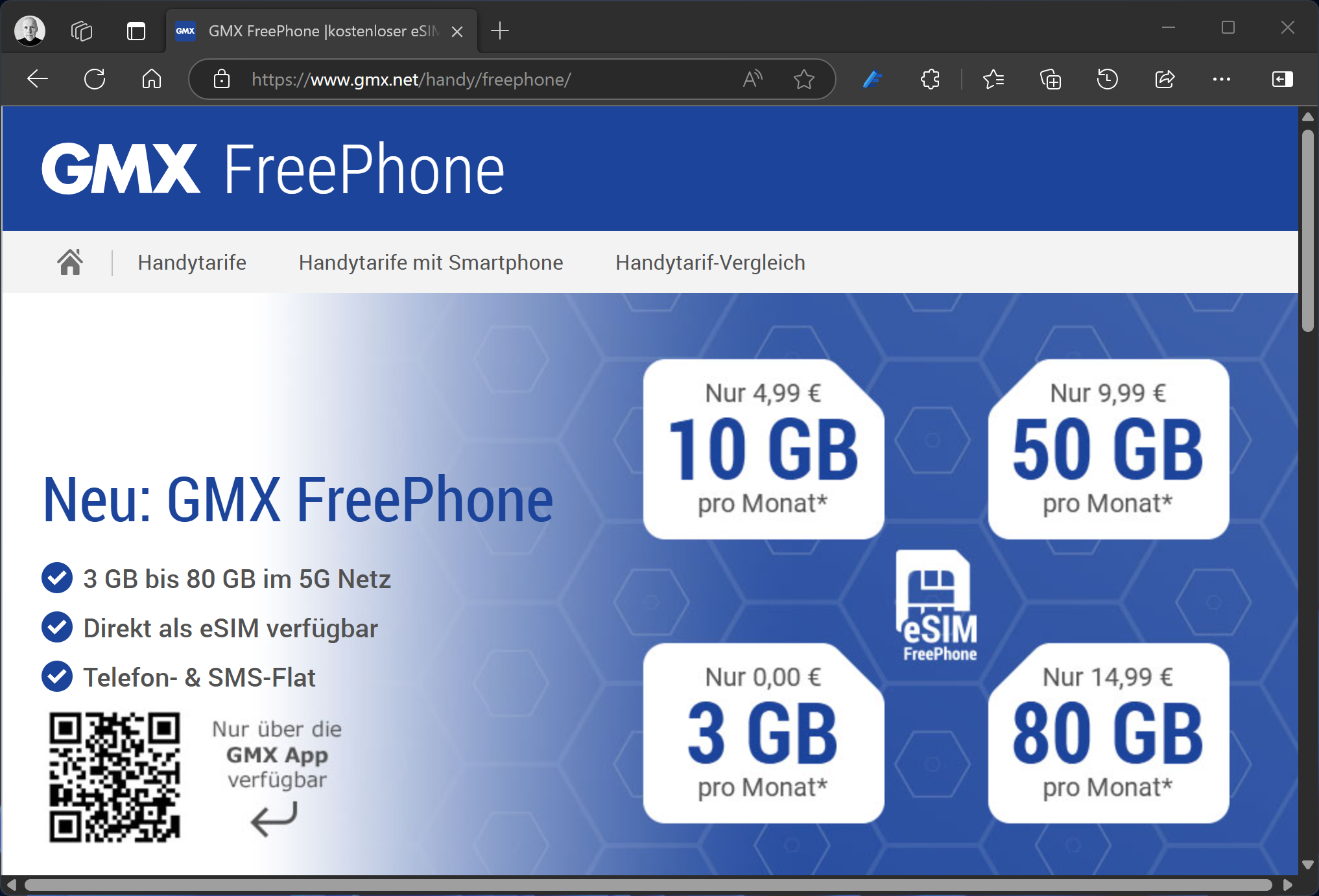Screen dimensions: 1319x896
Task: Open the collections icon
Action: click(x=1051, y=79)
